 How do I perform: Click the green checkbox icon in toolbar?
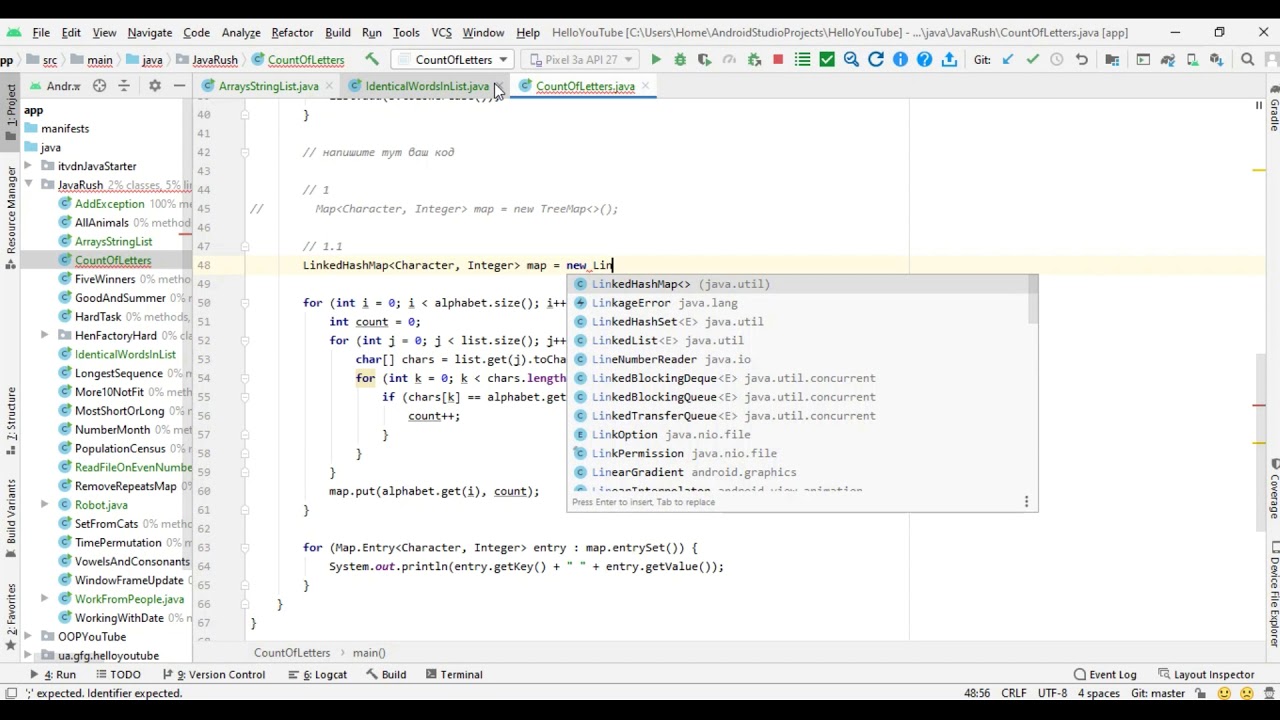tap(827, 60)
